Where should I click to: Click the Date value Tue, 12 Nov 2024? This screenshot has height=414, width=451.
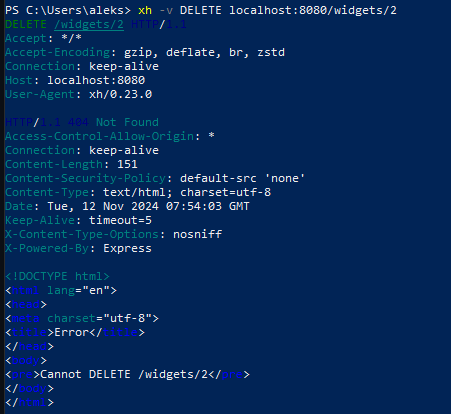[103, 206]
